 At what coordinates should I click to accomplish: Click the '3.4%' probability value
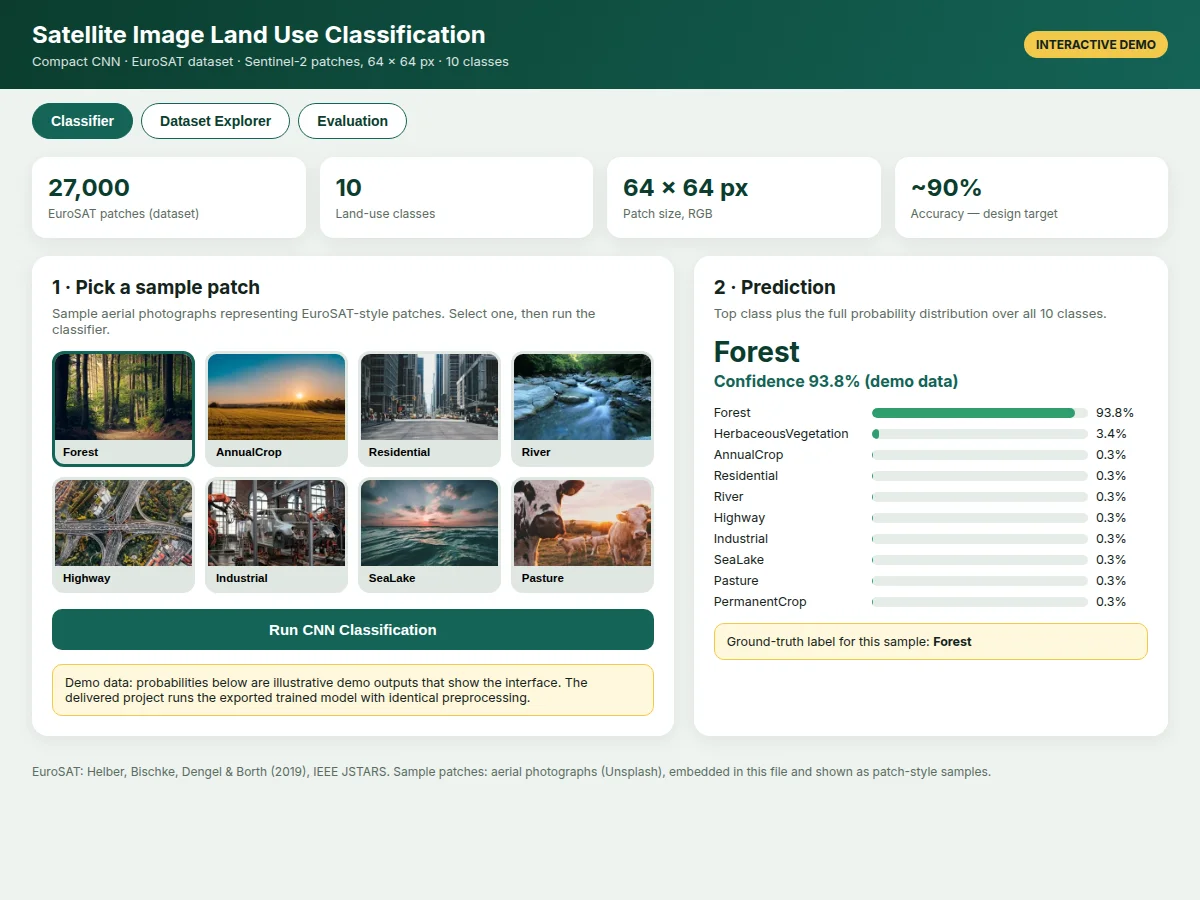1111,434
